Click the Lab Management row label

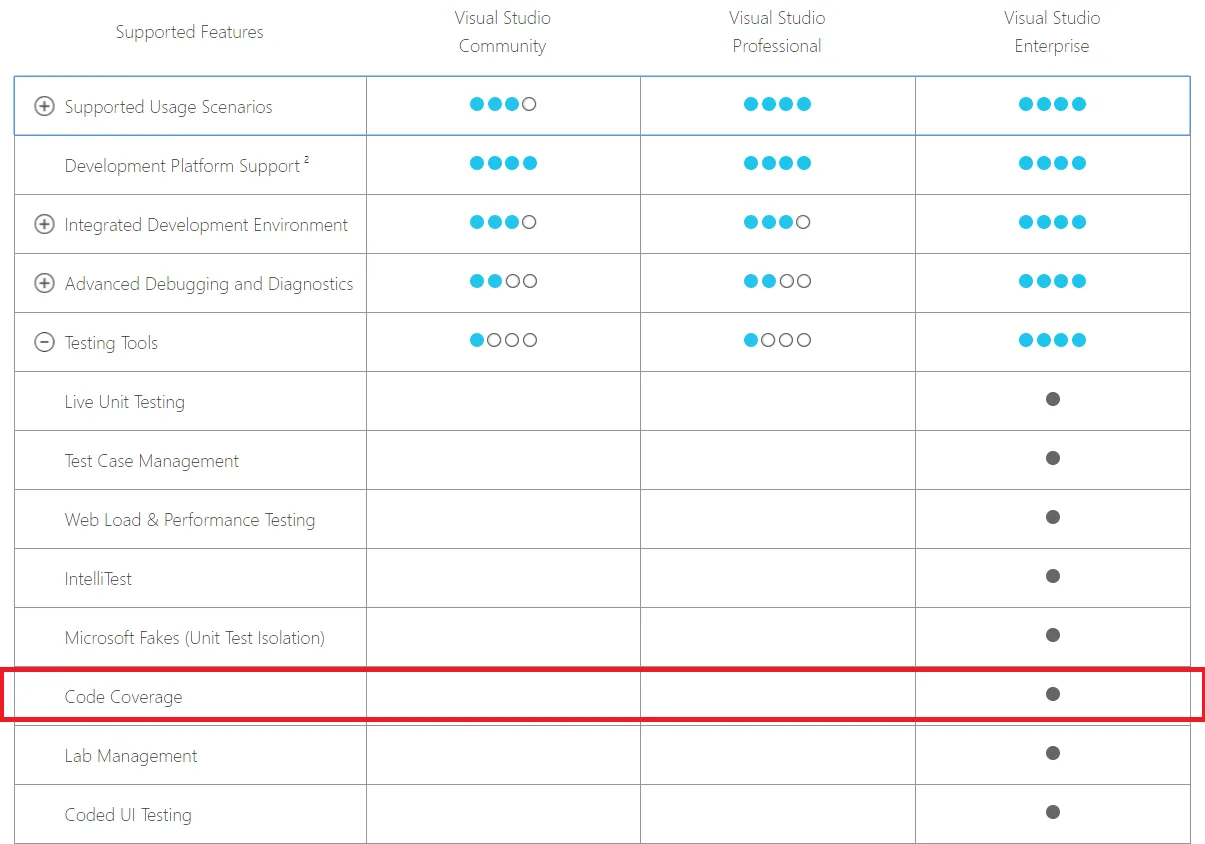click(131, 756)
